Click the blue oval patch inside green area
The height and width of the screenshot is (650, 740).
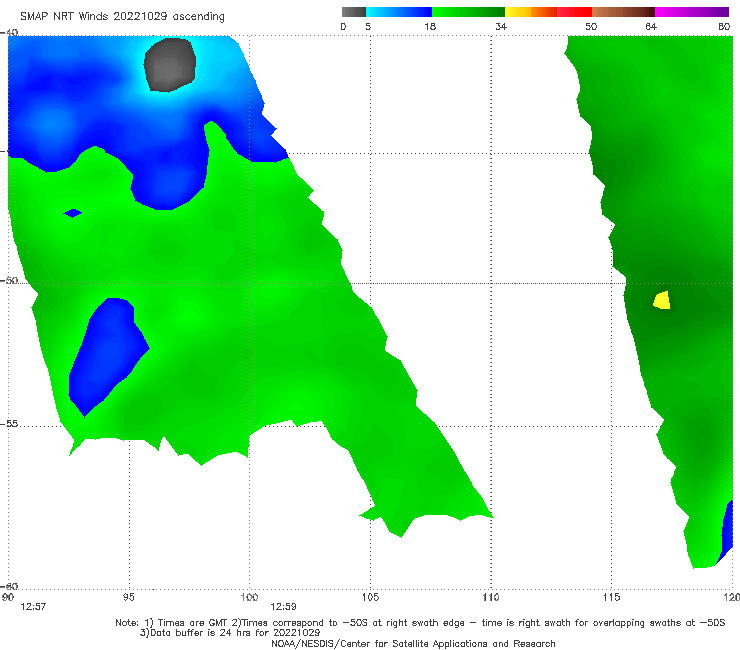tap(109, 356)
